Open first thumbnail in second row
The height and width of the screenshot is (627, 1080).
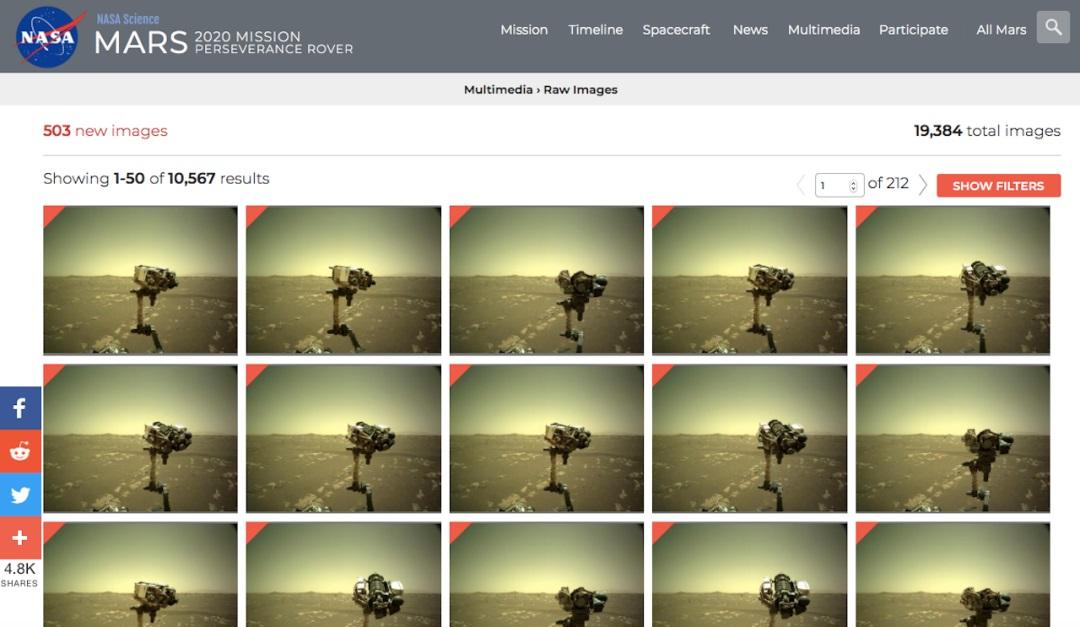(x=141, y=438)
